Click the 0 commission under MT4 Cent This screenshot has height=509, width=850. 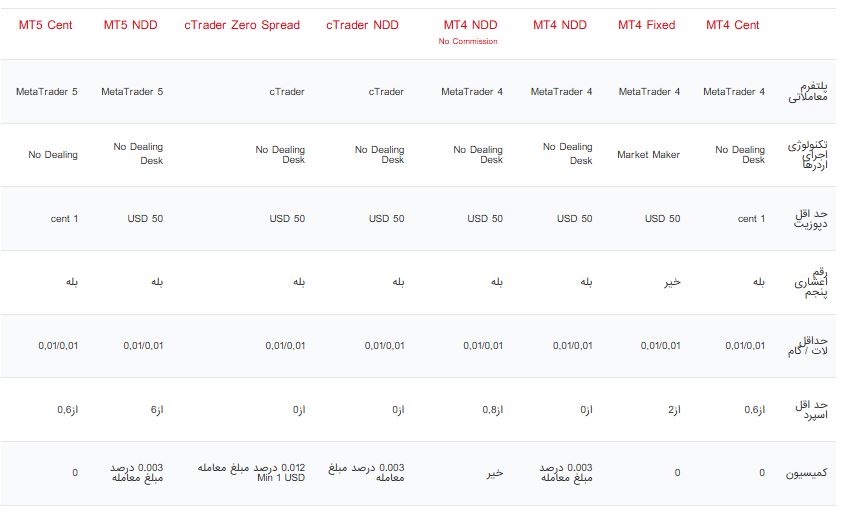tap(762, 473)
